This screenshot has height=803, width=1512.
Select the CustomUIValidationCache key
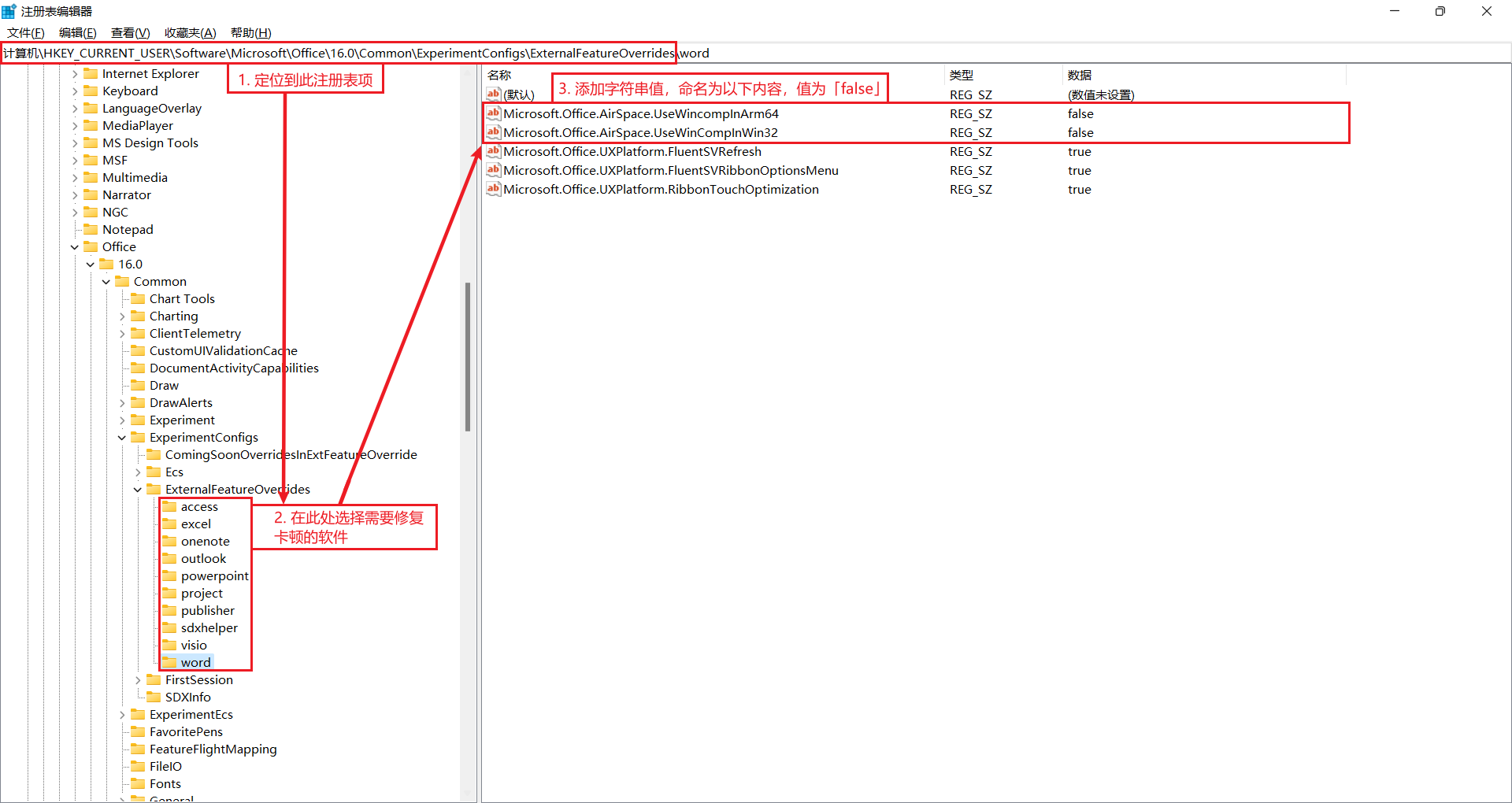(224, 350)
